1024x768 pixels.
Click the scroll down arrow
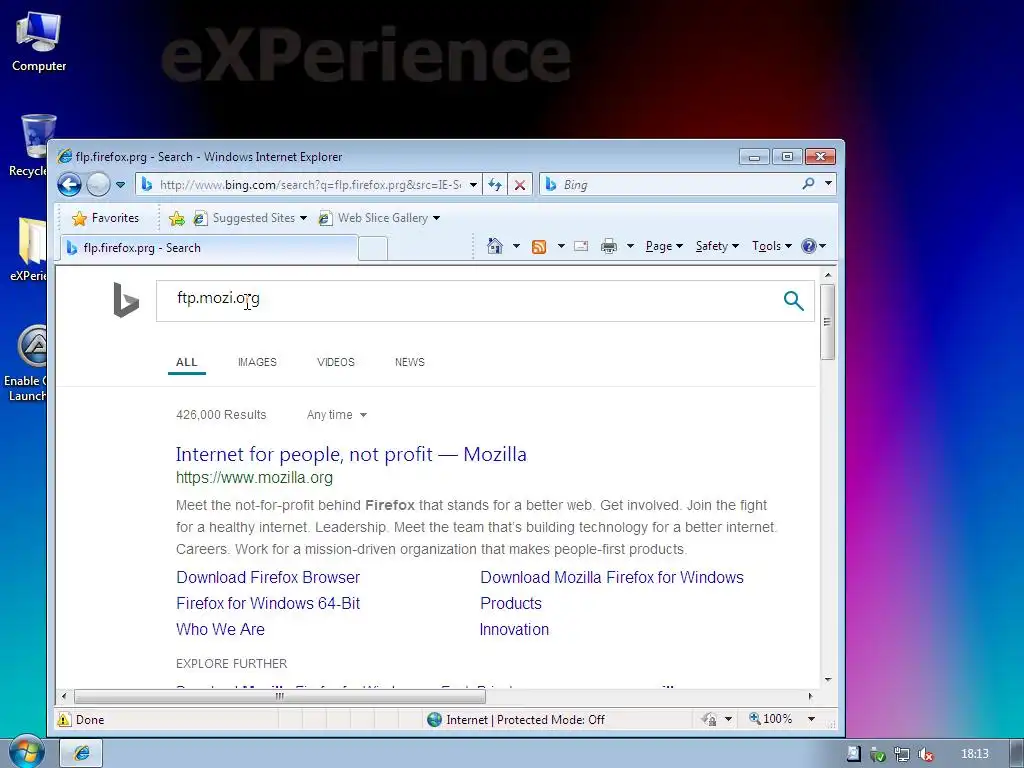827,679
